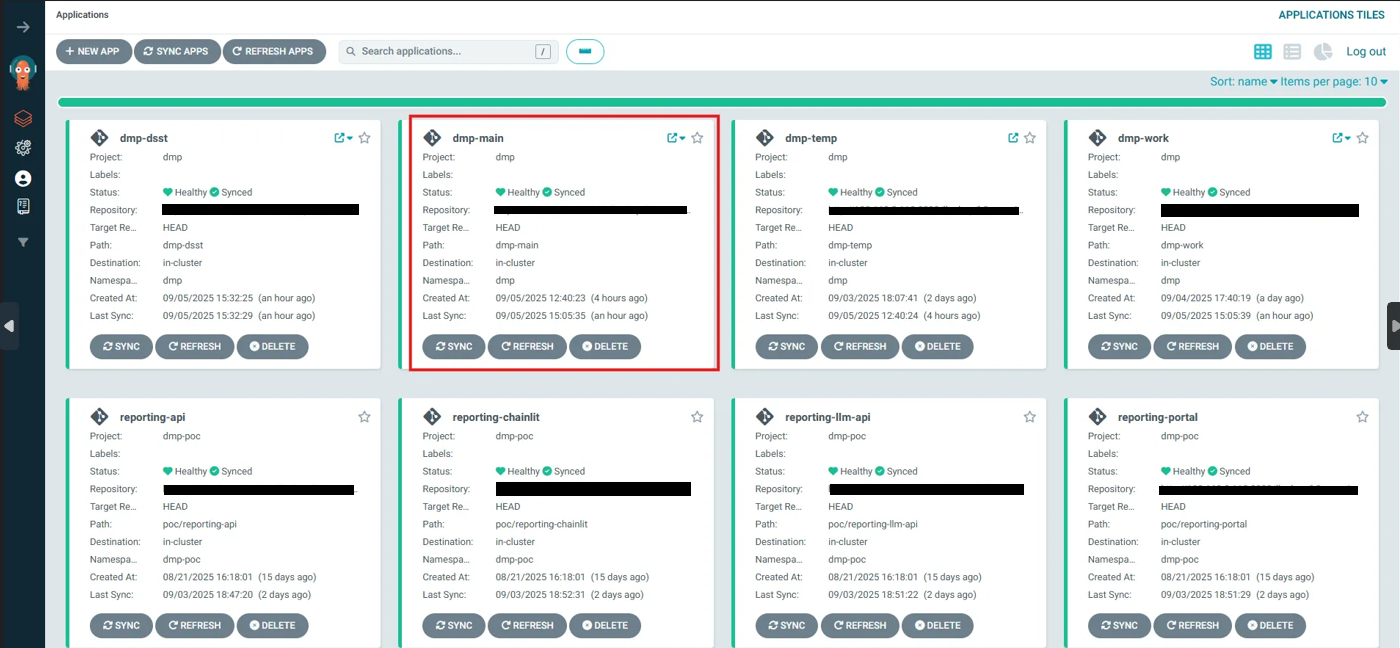1400x648 pixels.
Task: Click the Applications breadcrumb
Action: click(x=82, y=15)
